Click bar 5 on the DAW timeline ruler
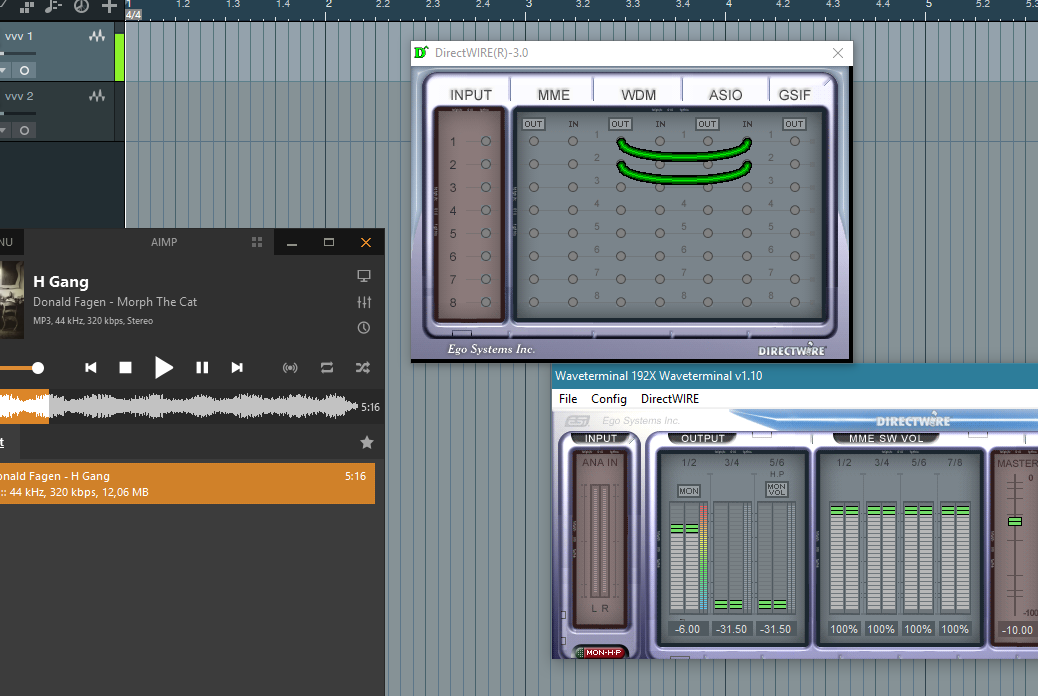1038x696 pixels. click(928, 5)
